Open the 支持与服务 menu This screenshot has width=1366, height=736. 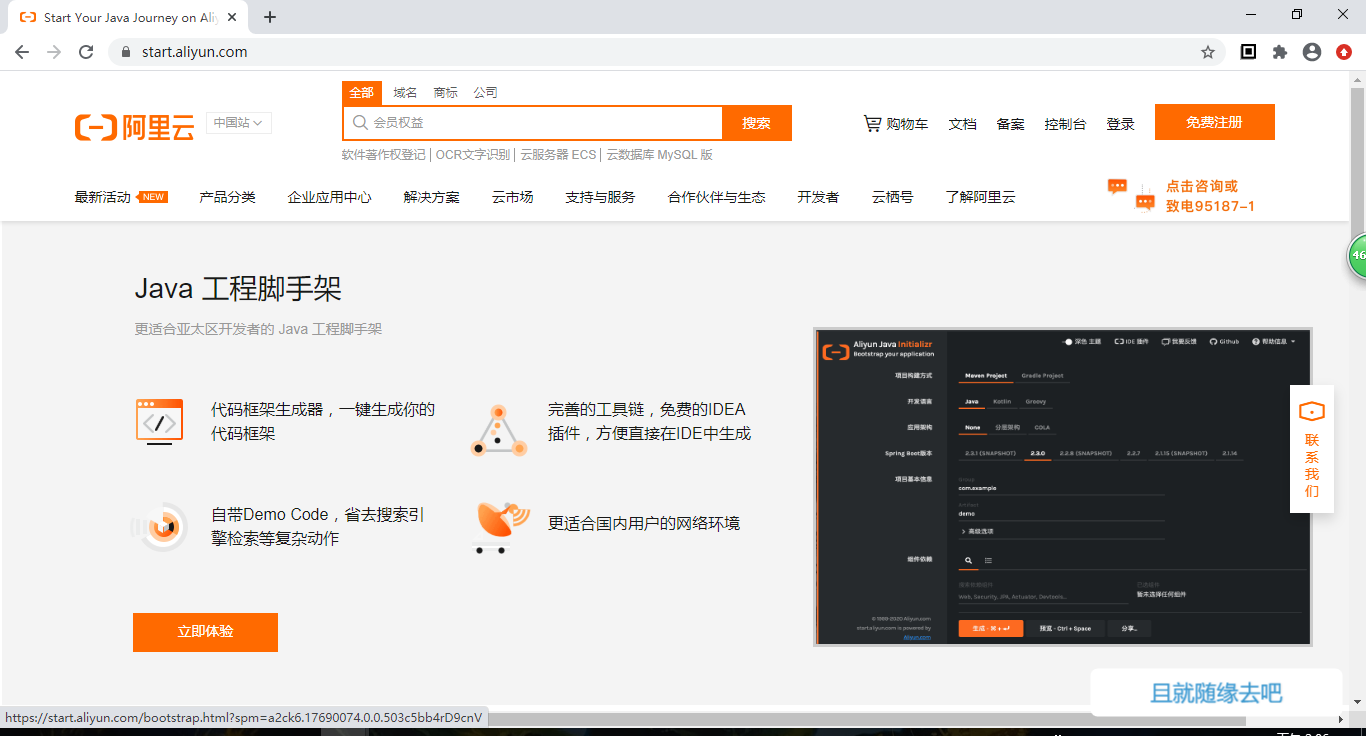tap(600, 197)
